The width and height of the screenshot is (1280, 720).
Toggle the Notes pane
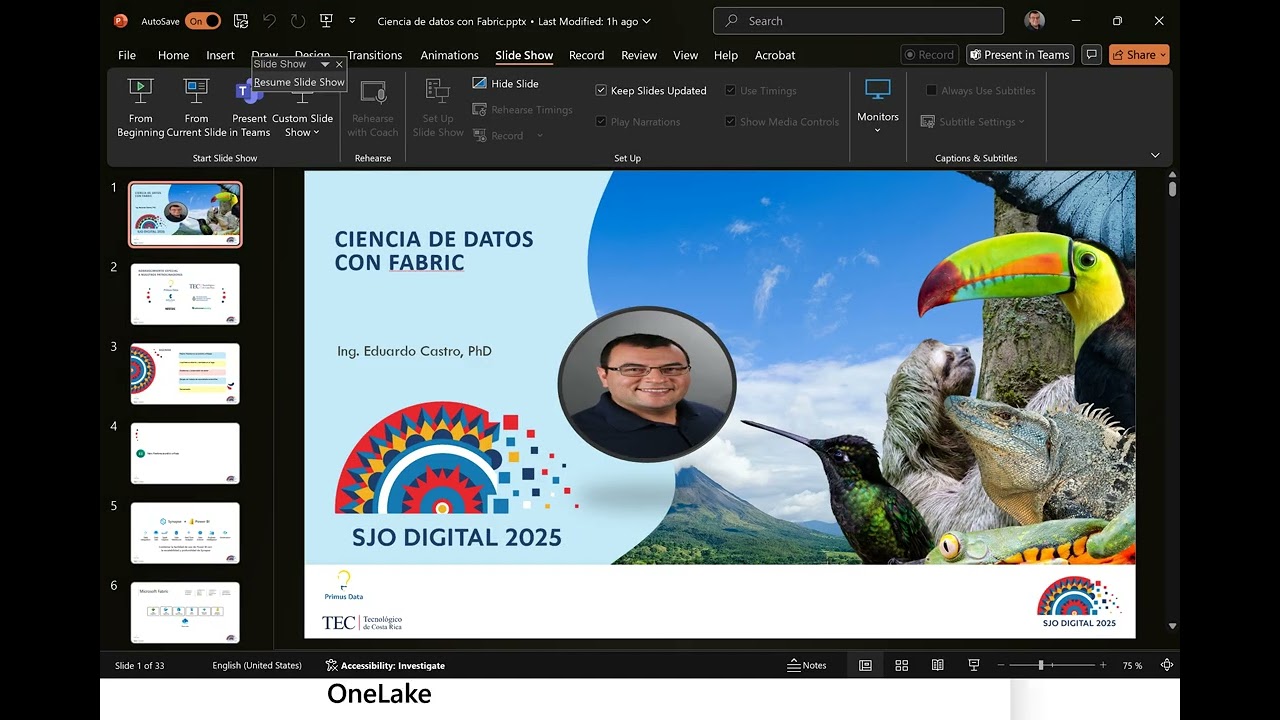pos(807,665)
